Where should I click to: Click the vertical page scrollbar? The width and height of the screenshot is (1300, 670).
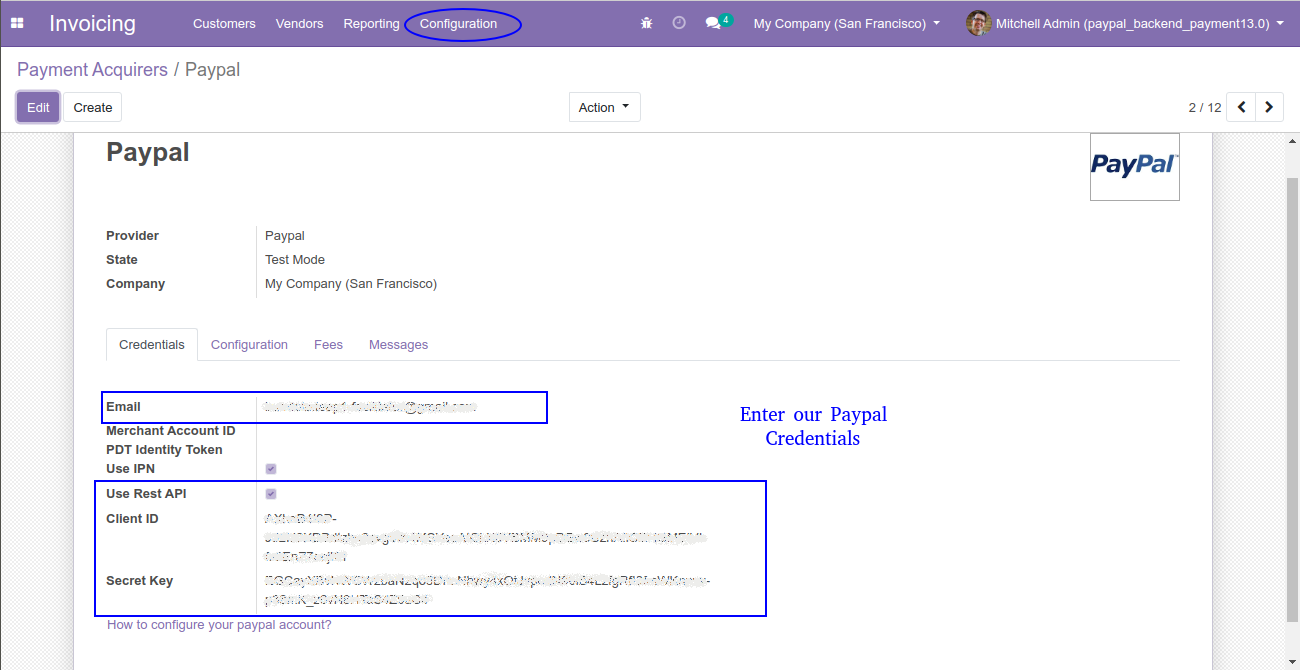(1292, 400)
